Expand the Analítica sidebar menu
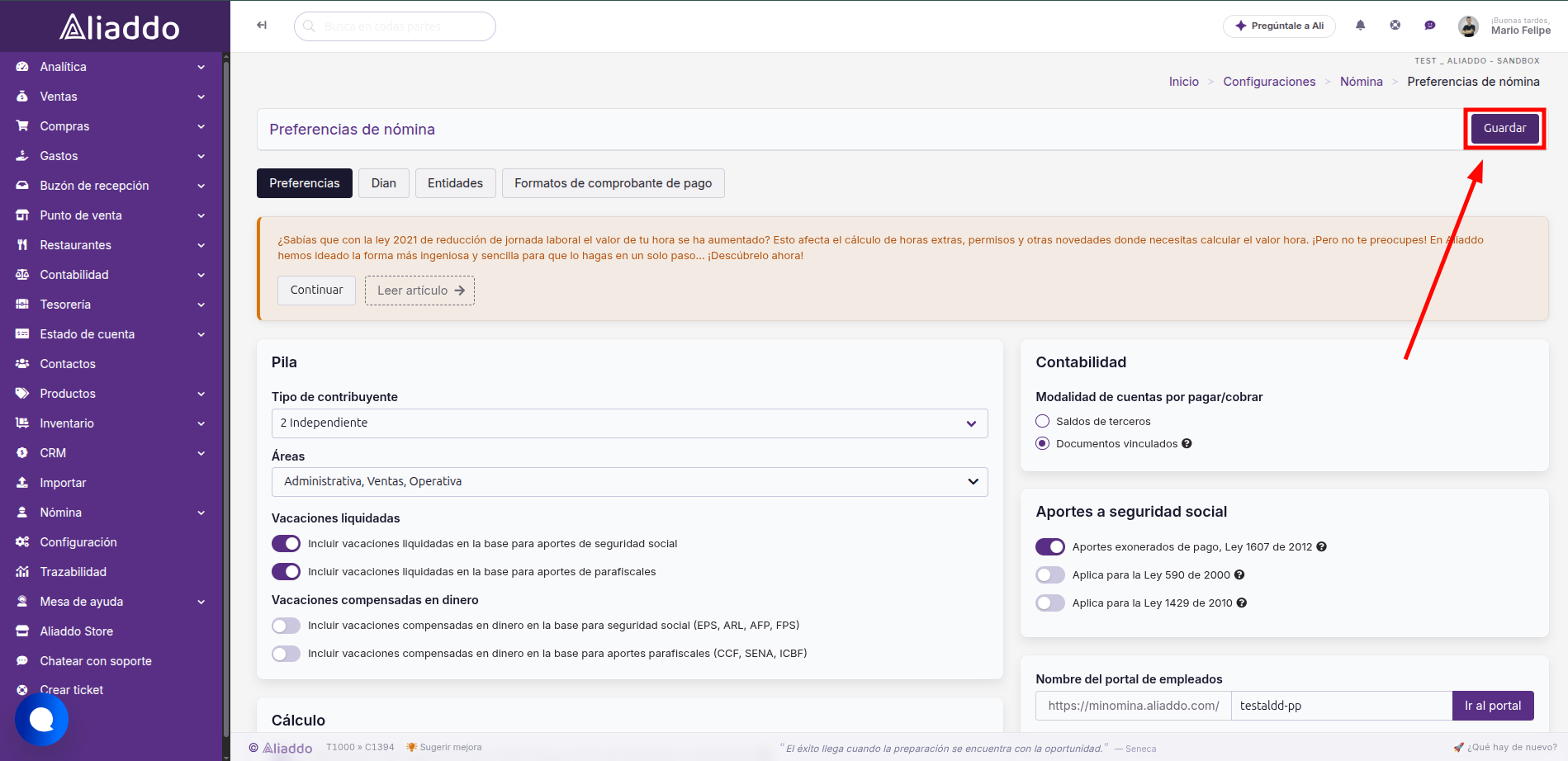 tap(111, 67)
